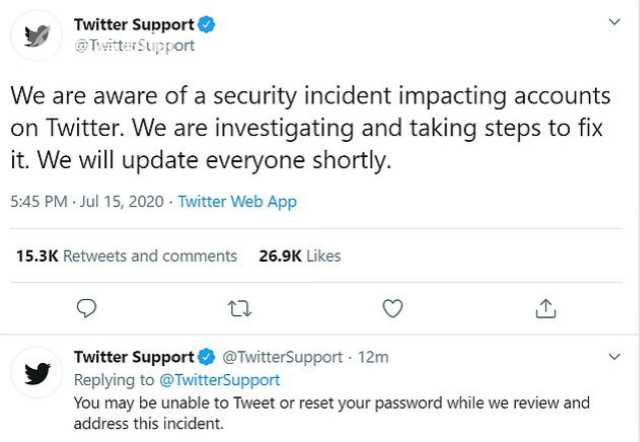Open the share tweet icon
This screenshot has height=442, width=640.
click(x=546, y=309)
